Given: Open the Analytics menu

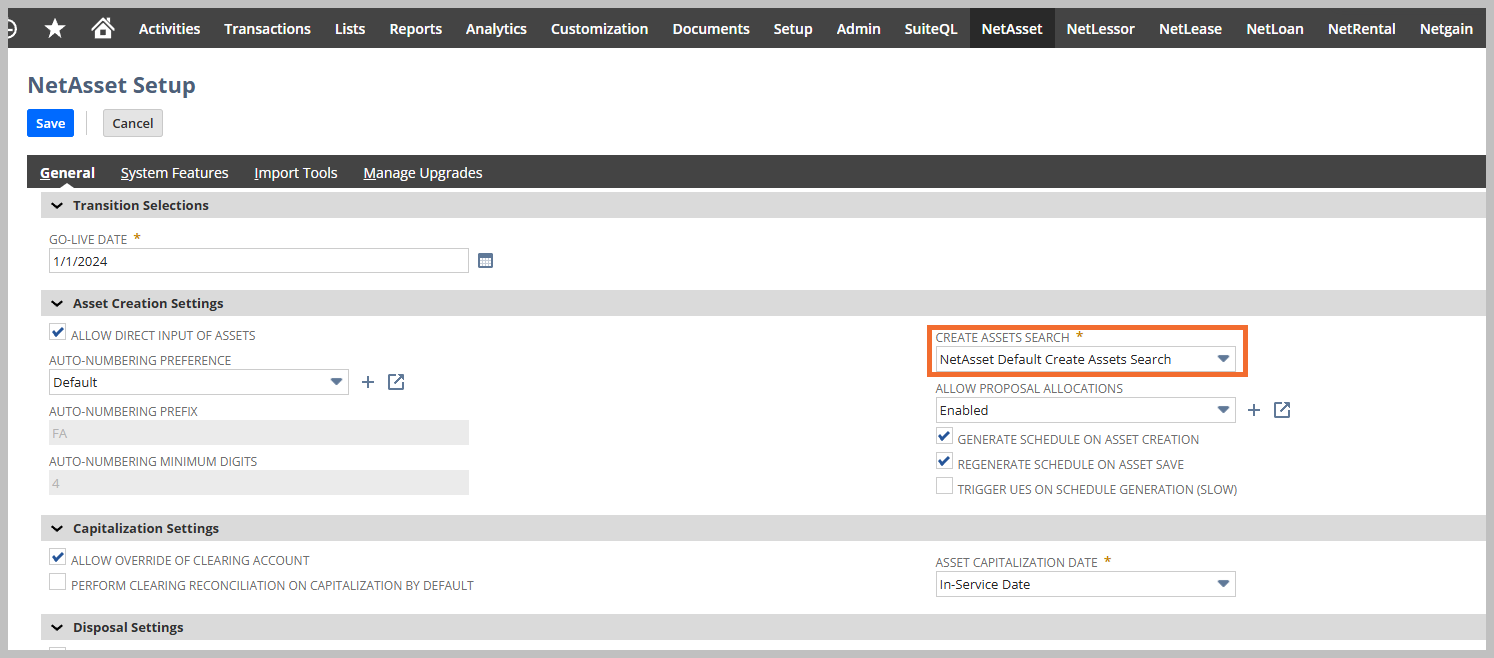Looking at the screenshot, I should click(x=496, y=29).
